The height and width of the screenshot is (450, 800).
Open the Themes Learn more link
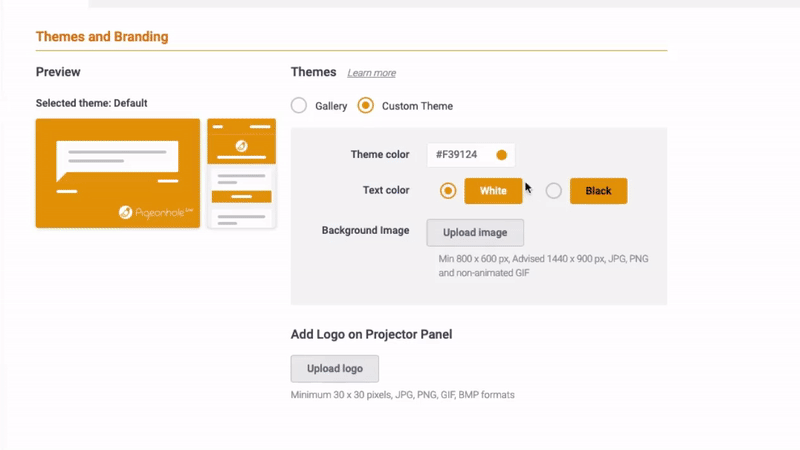371,73
